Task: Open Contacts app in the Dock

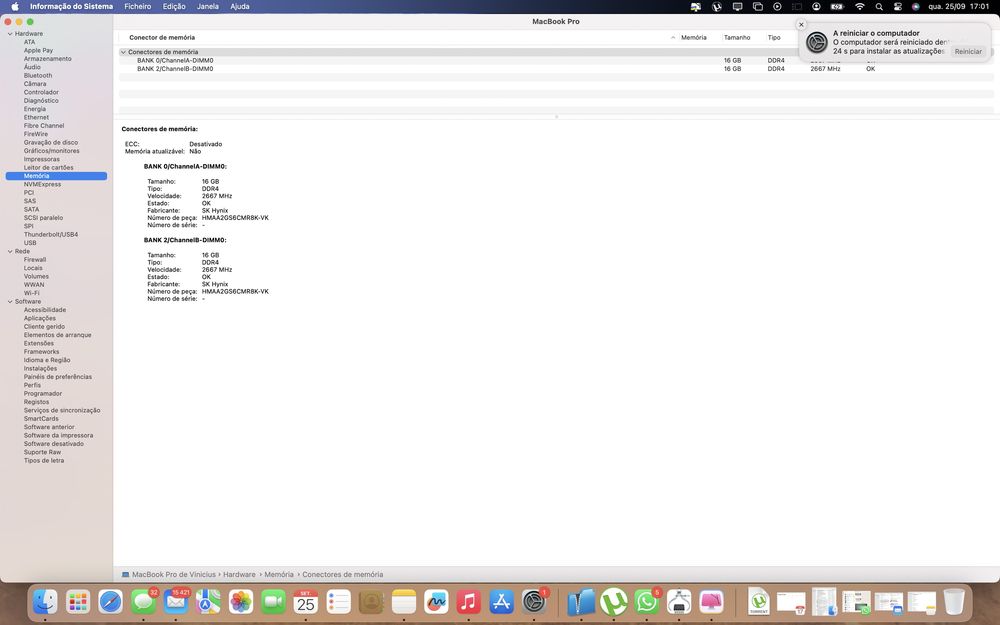Action: click(371, 601)
